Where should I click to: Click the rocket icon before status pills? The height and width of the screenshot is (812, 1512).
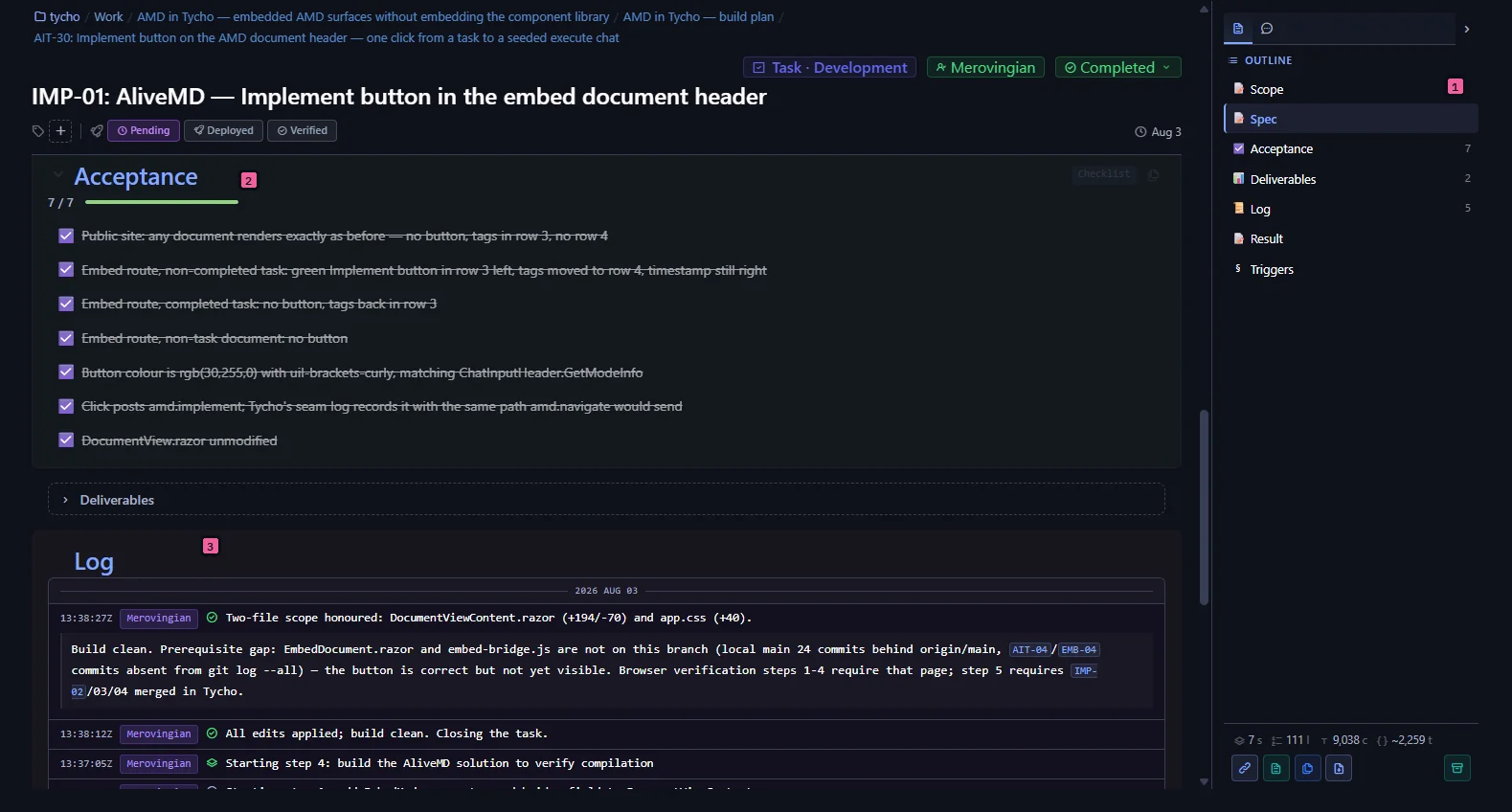click(97, 131)
